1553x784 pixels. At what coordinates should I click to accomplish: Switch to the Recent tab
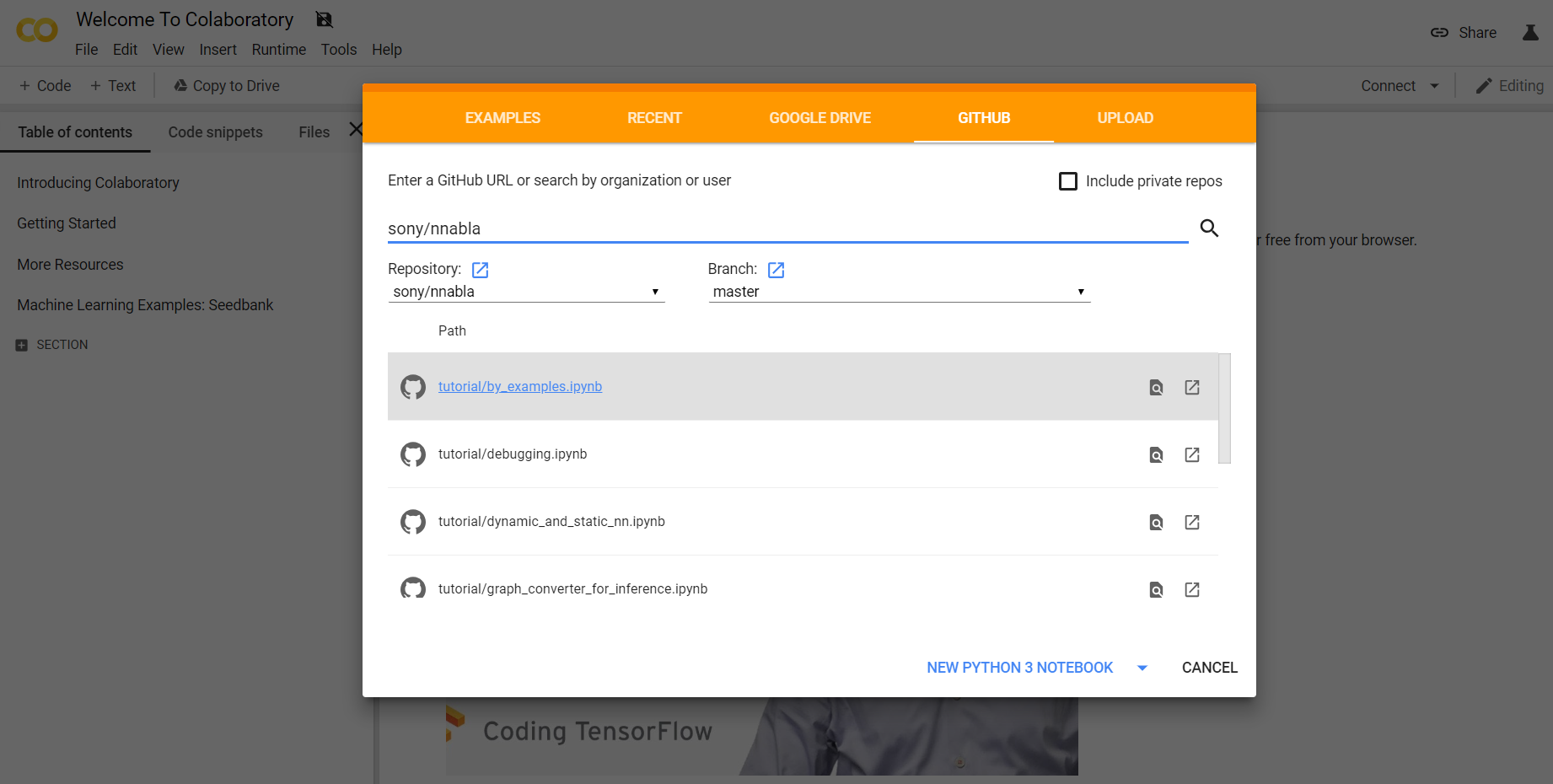(654, 118)
